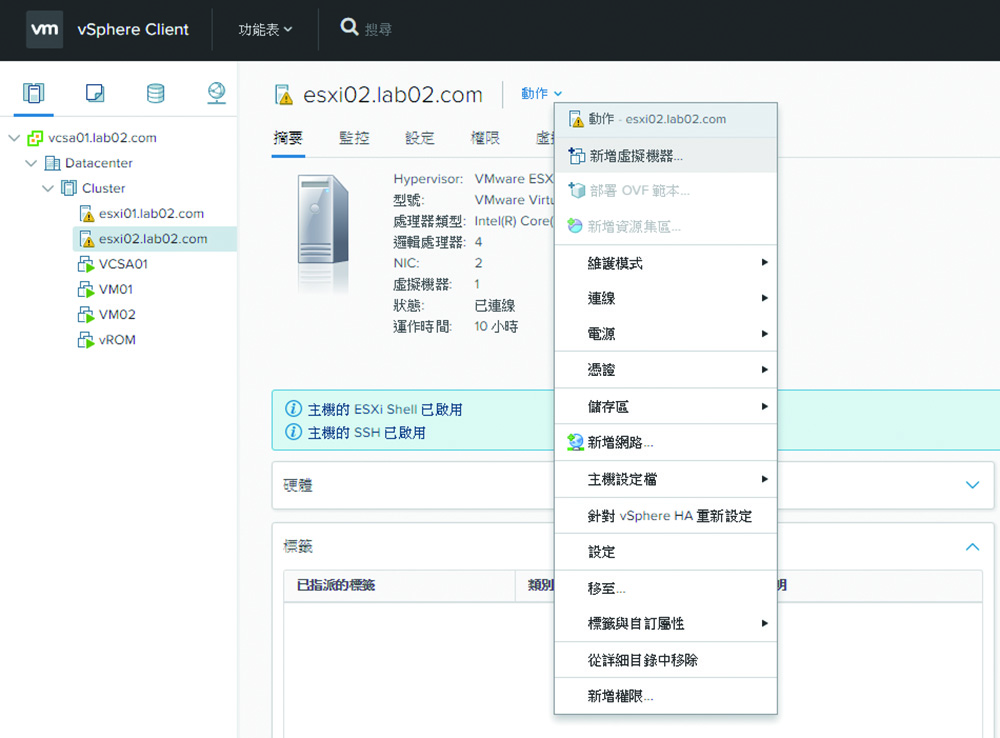Viewport: 1000px width, 738px height.
Task: Choose 設定 in the actions menu
Action: pos(666,552)
